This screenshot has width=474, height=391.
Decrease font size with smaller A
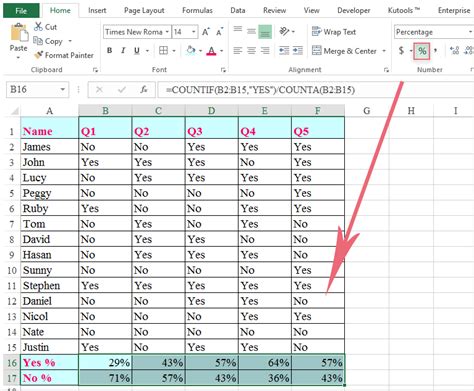[219, 32]
